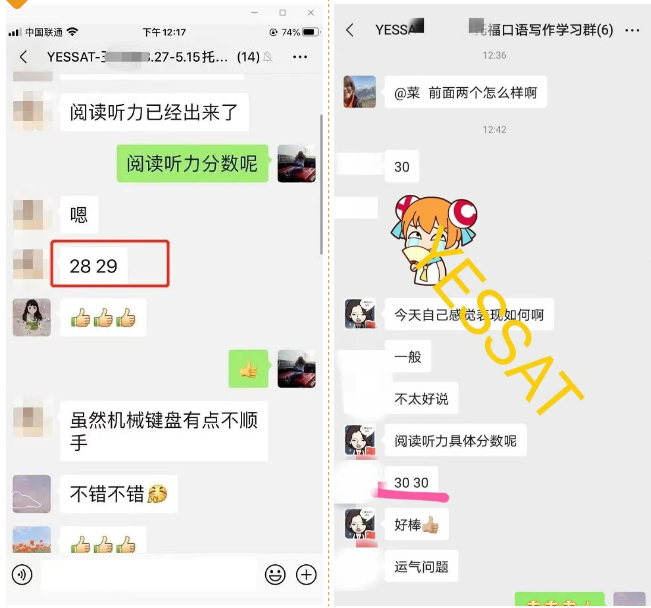Open the right group chat's three-dot menu

[x=632, y=30]
